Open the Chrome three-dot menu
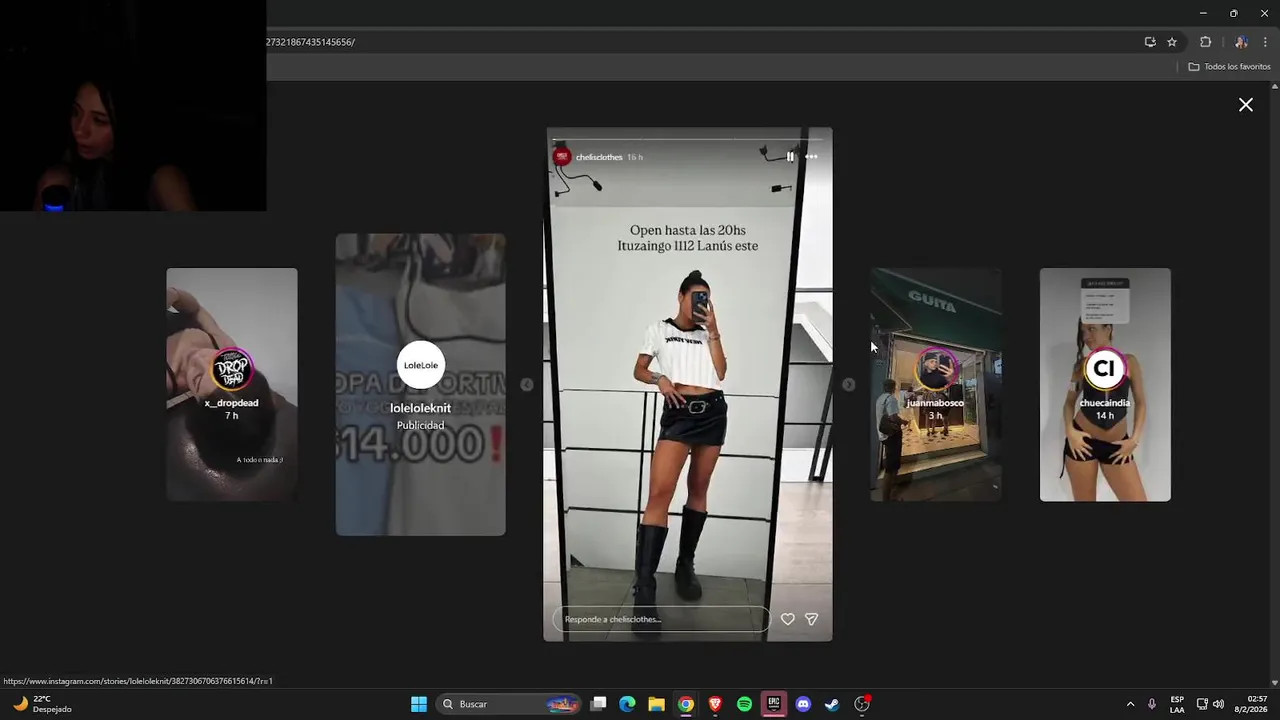This screenshot has width=1280, height=720. click(1265, 42)
